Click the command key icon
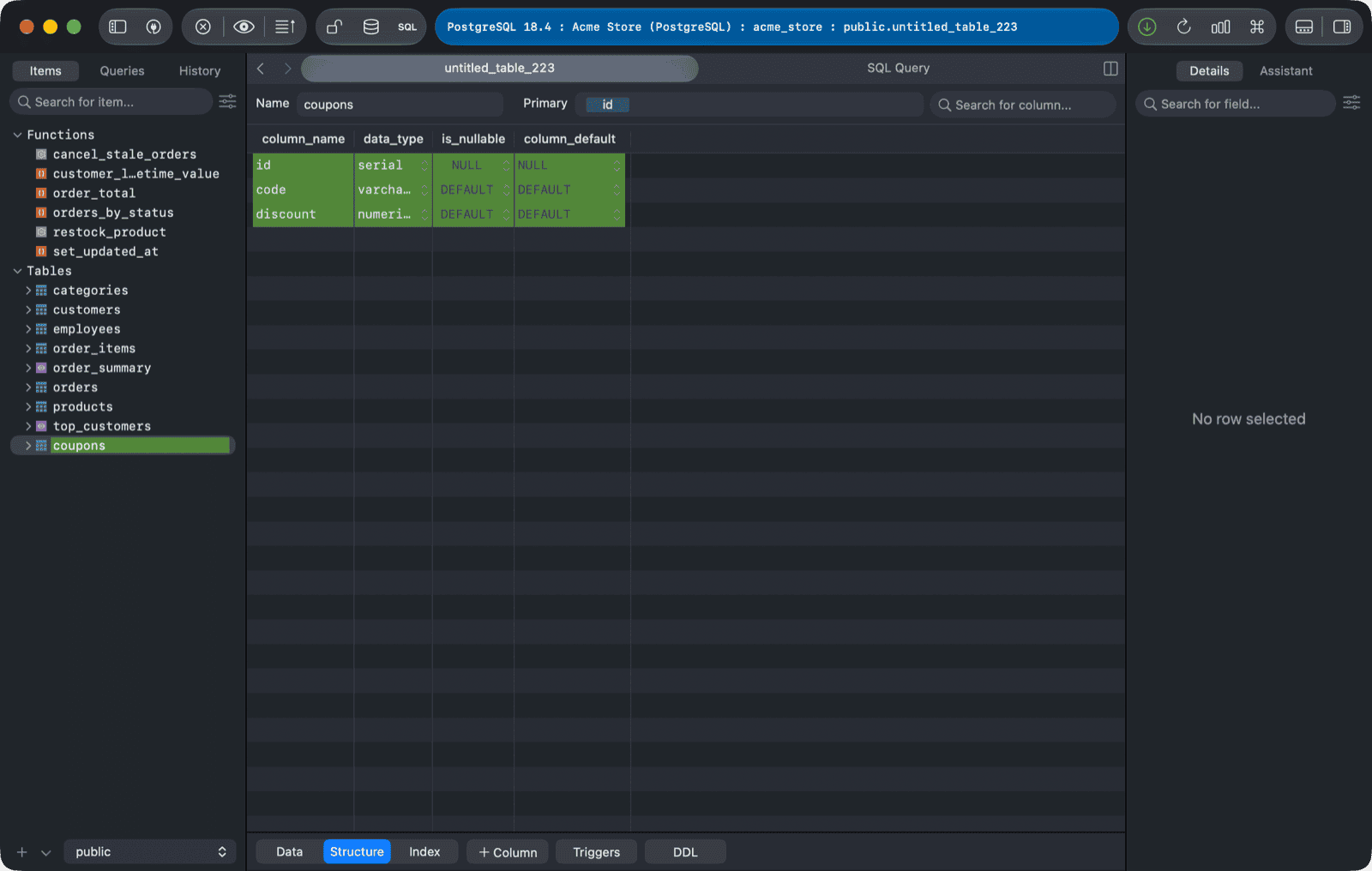This screenshot has height=871, width=1372. [x=1257, y=27]
